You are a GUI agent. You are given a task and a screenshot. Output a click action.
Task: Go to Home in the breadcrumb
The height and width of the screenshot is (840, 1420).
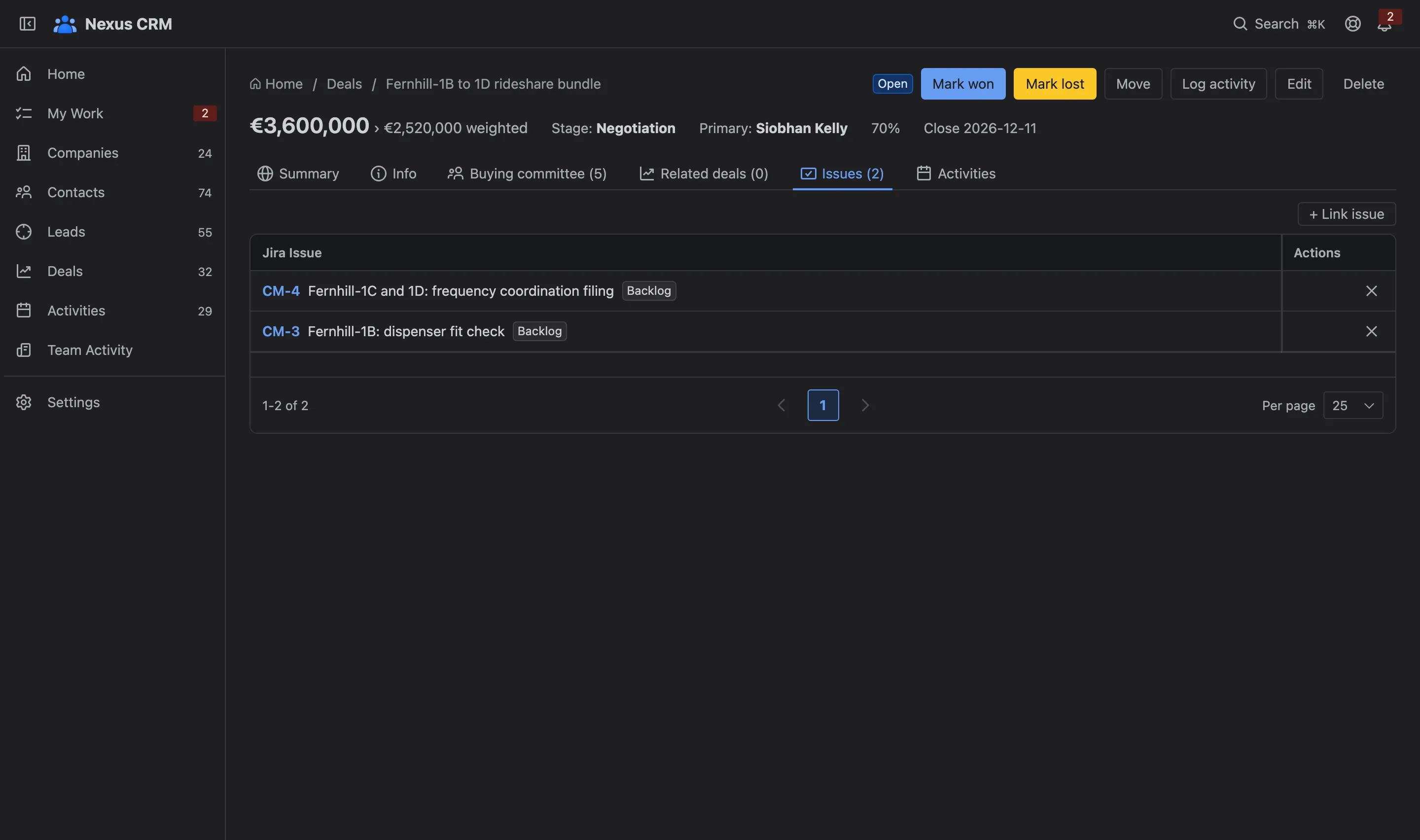pyautogui.click(x=276, y=84)
